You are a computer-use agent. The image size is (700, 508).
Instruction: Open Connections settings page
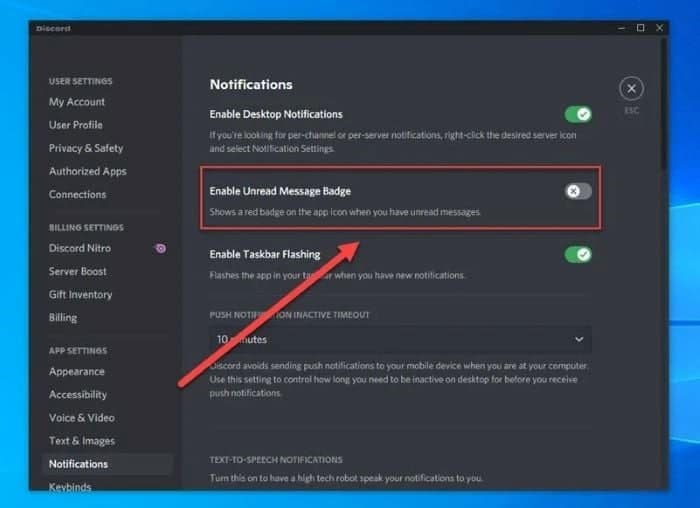point(78,195)
